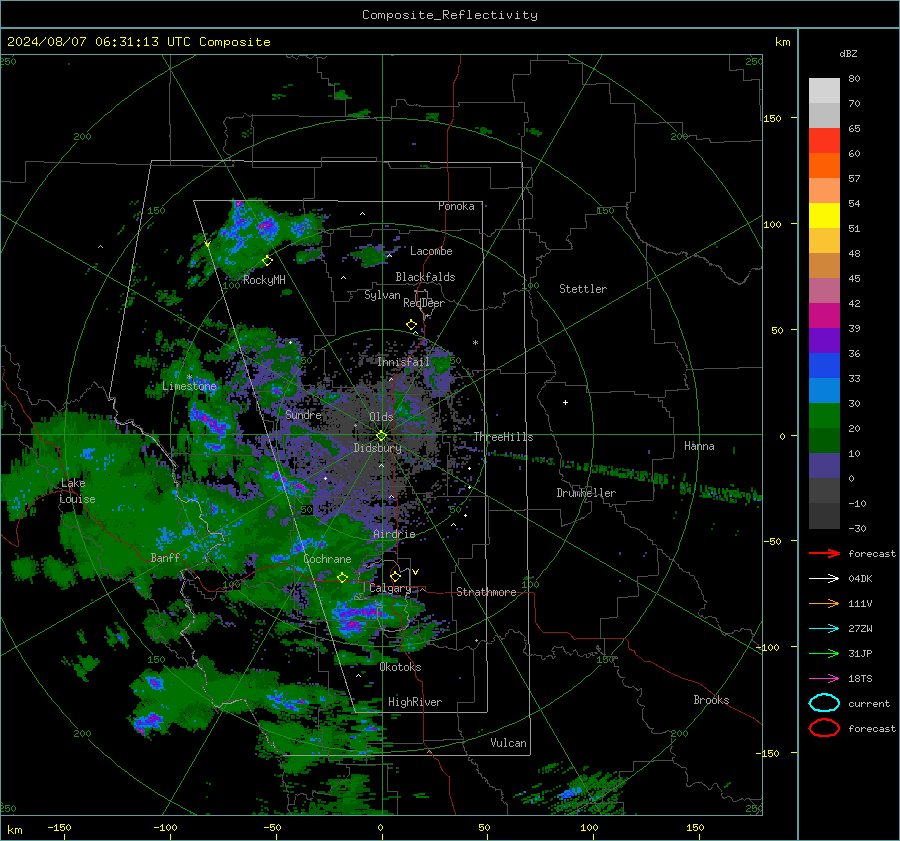Click the 100 label on bottom km axis
The height and width of the screenshot is (841, 900).
589,827
